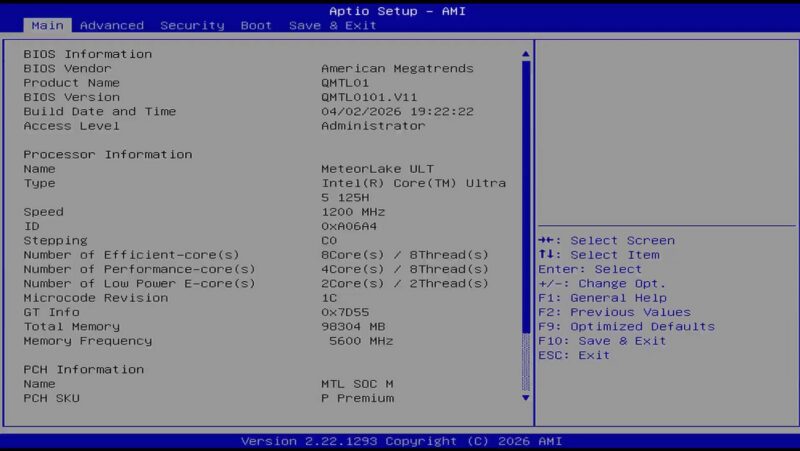This screenshot has height=451, width=800.
Task: Click the Number of Performance-core(s) label
Action: (x=139, y=269)
